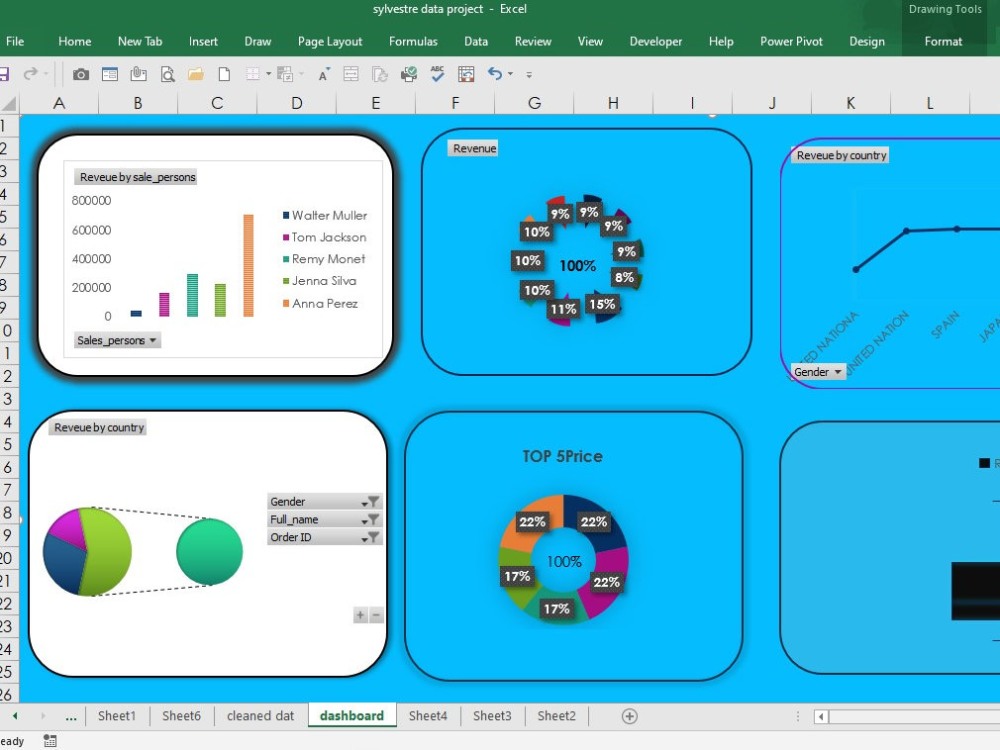Click the TOP 5Price chart title
1000x750 pixels.
(x=562, y=456)
